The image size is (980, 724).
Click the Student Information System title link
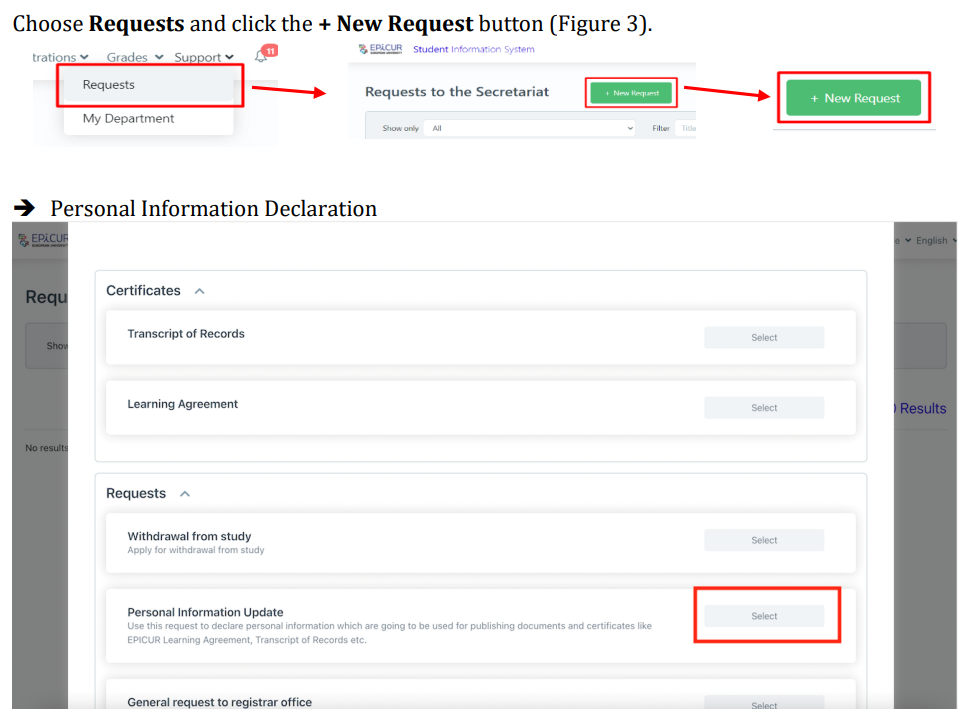tap(473, 49)
